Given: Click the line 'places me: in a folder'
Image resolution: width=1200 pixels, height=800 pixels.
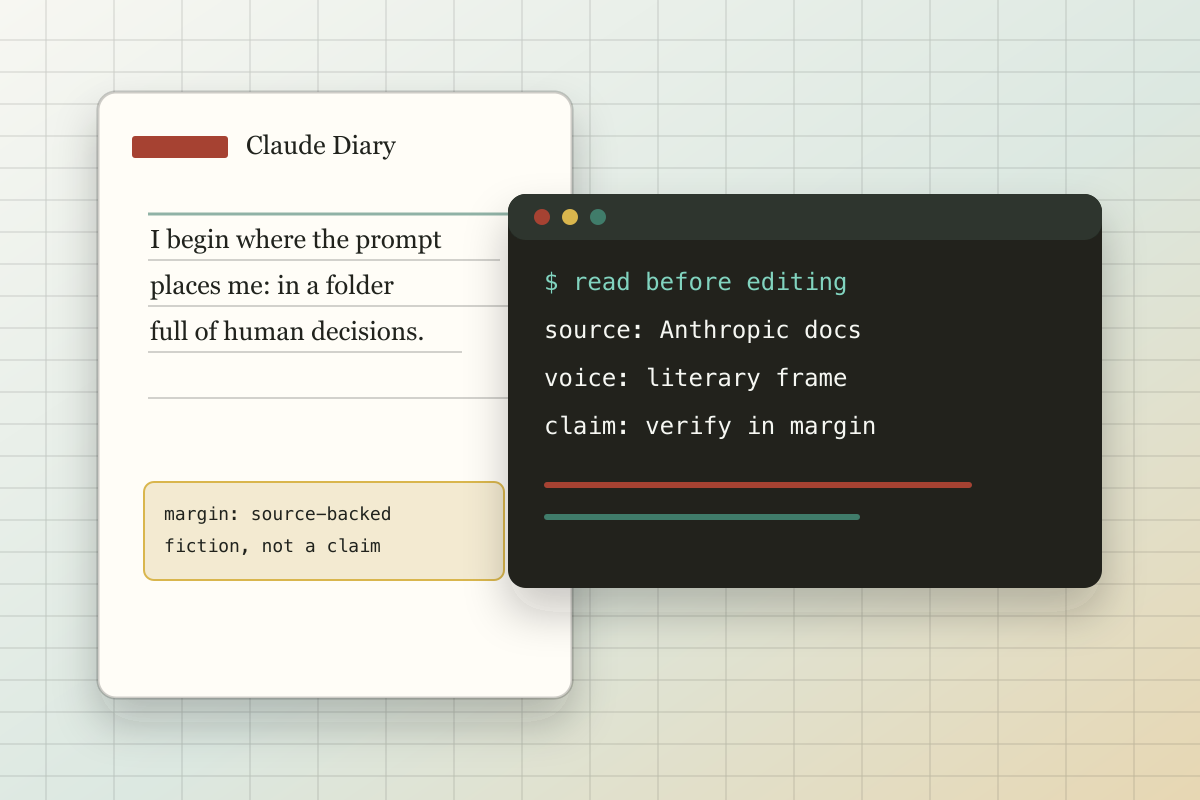Looking at the screenshot, I should 272,286.
